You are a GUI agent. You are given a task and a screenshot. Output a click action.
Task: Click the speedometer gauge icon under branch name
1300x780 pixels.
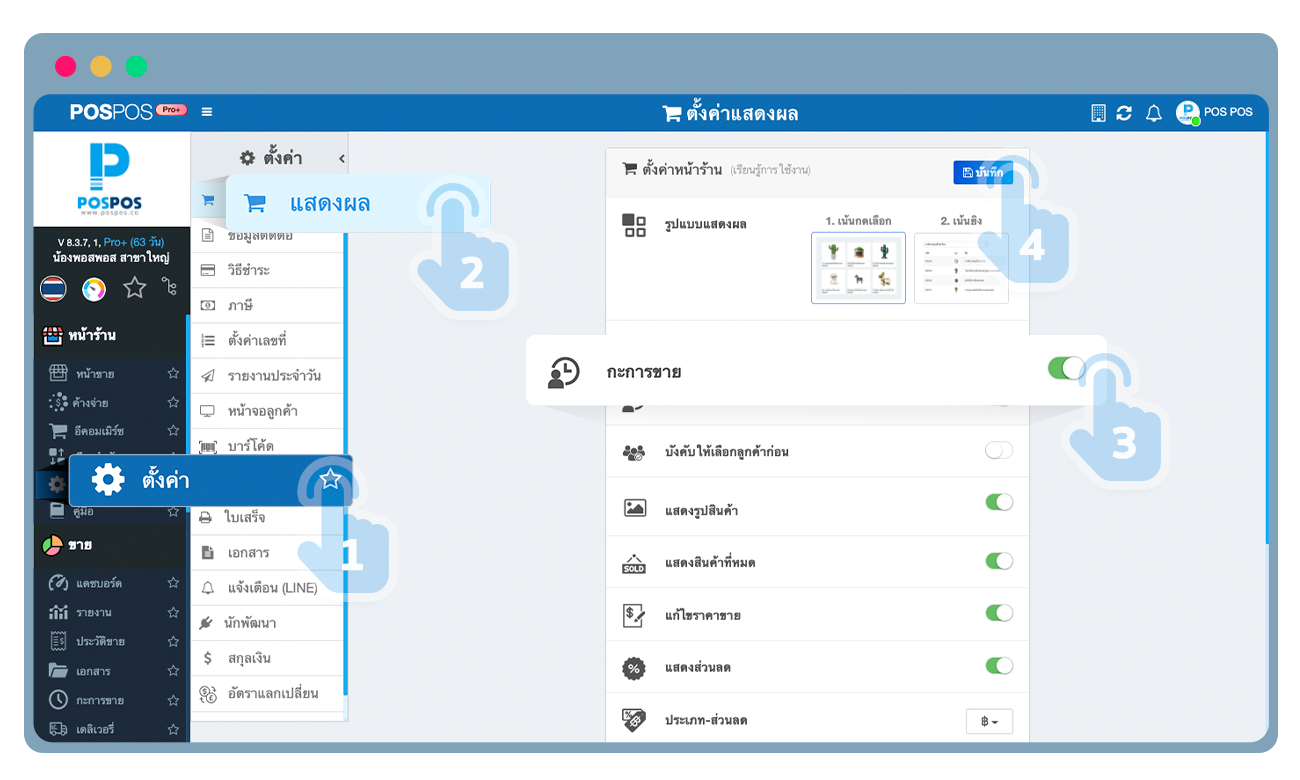[94, 289]
